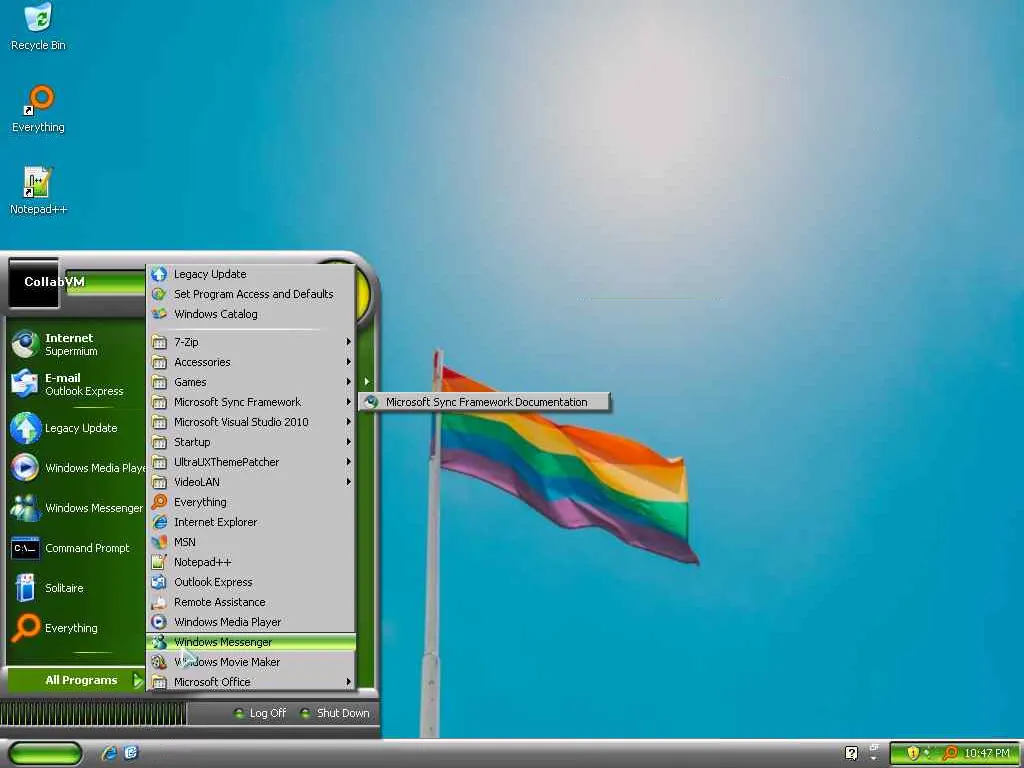The height and width of the screenshot is (768, 1024).
Task: Expand the Startup folder
Action: [251, 442]
